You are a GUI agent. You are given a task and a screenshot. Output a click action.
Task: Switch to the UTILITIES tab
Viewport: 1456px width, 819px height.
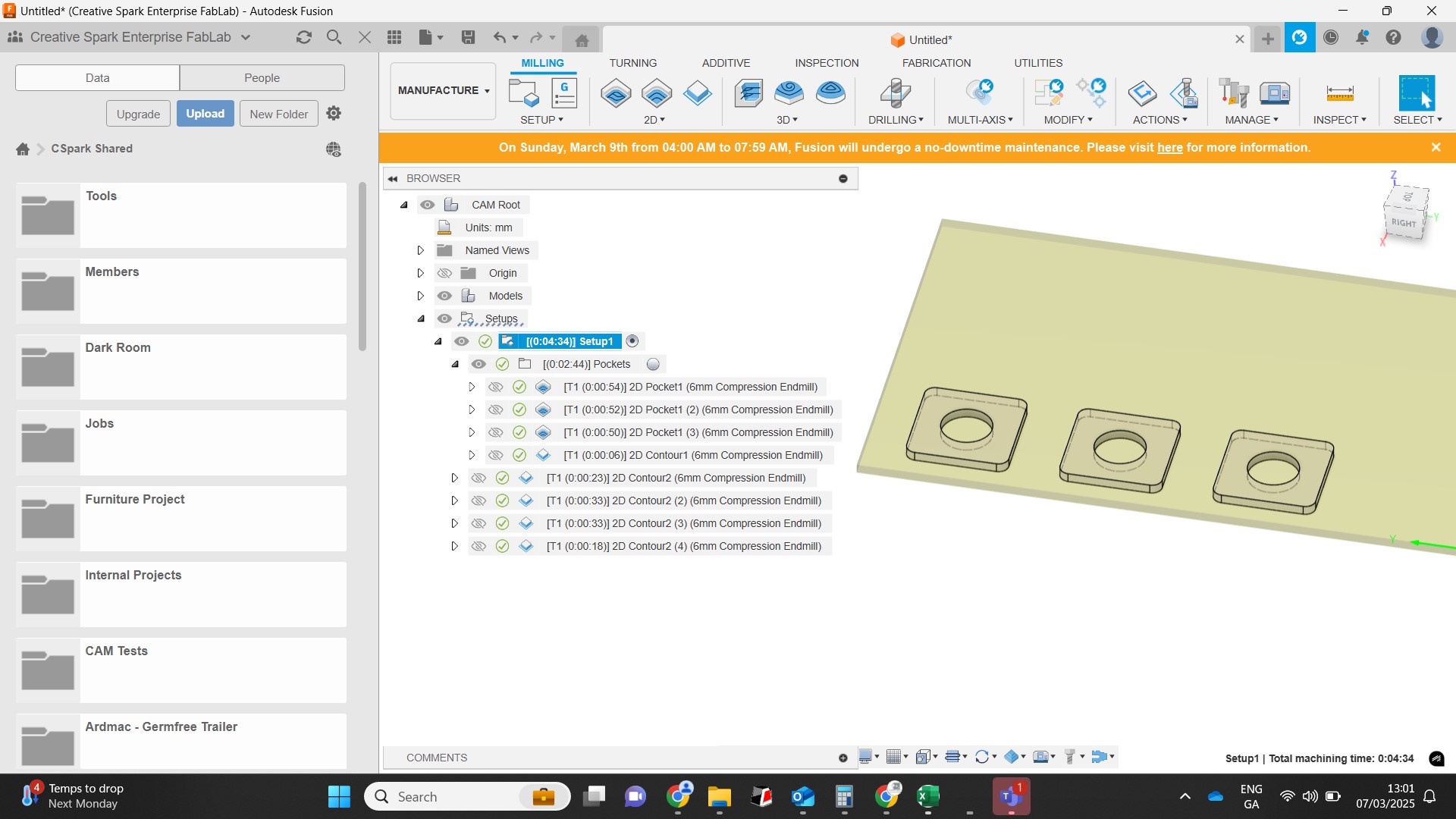(1038, 63)
